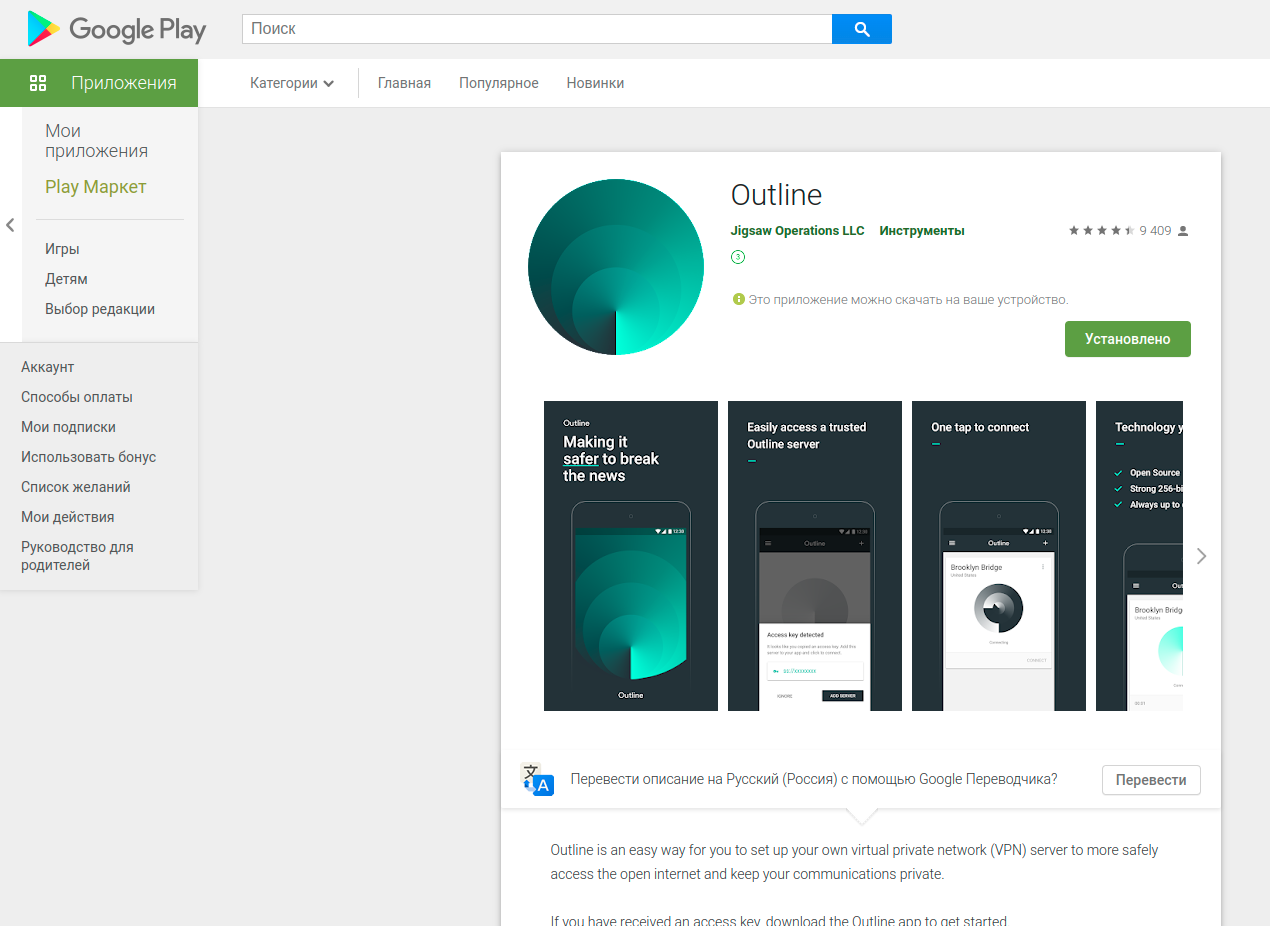This screenshot has height=926, width=1270.
Task: Click the star rating icons
Action: [x=1101, y=230]
